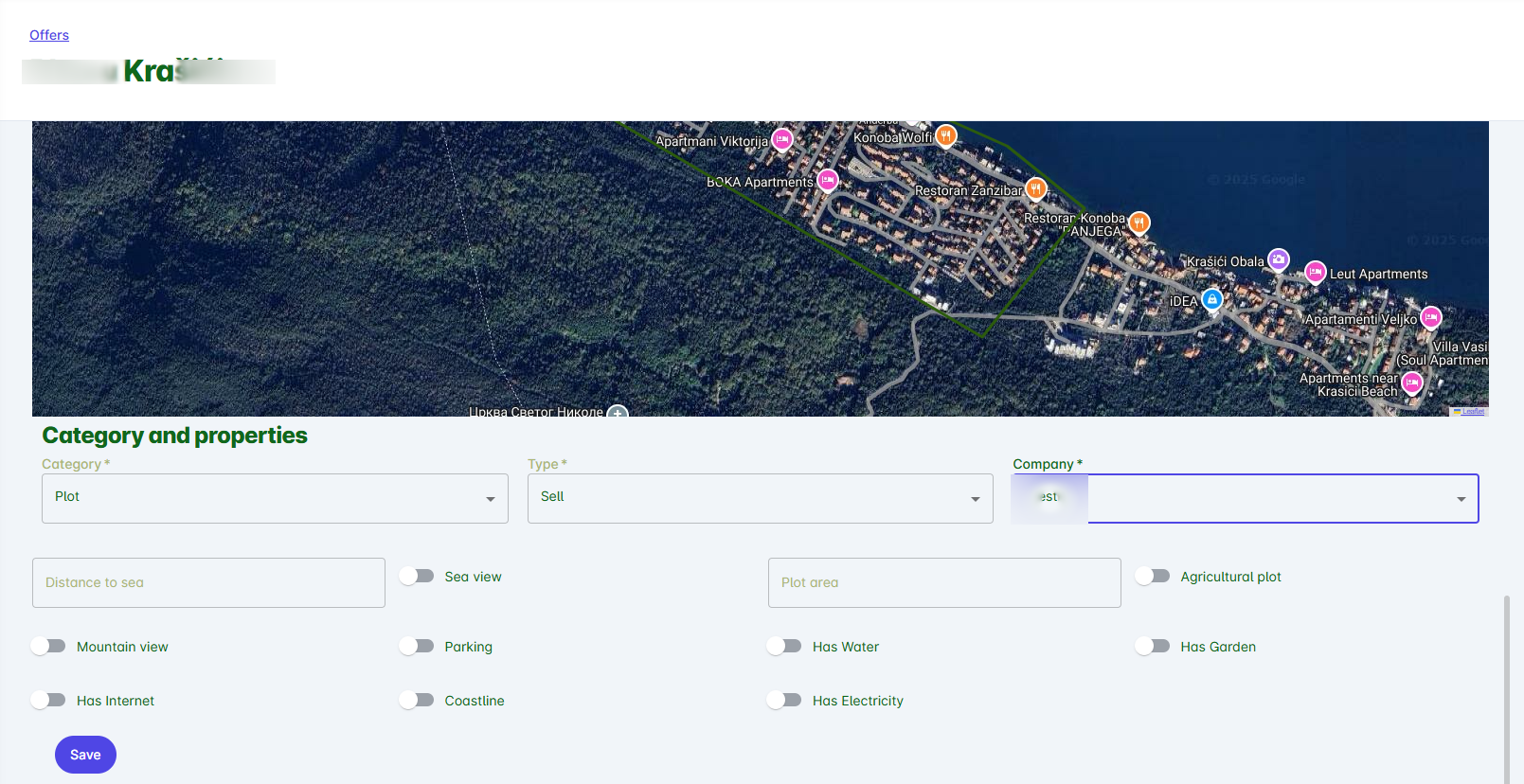Click the page vertical scrollbar
This screenshot has width=1524, height=784.
pyautogui.click(x=1506, y=689)
